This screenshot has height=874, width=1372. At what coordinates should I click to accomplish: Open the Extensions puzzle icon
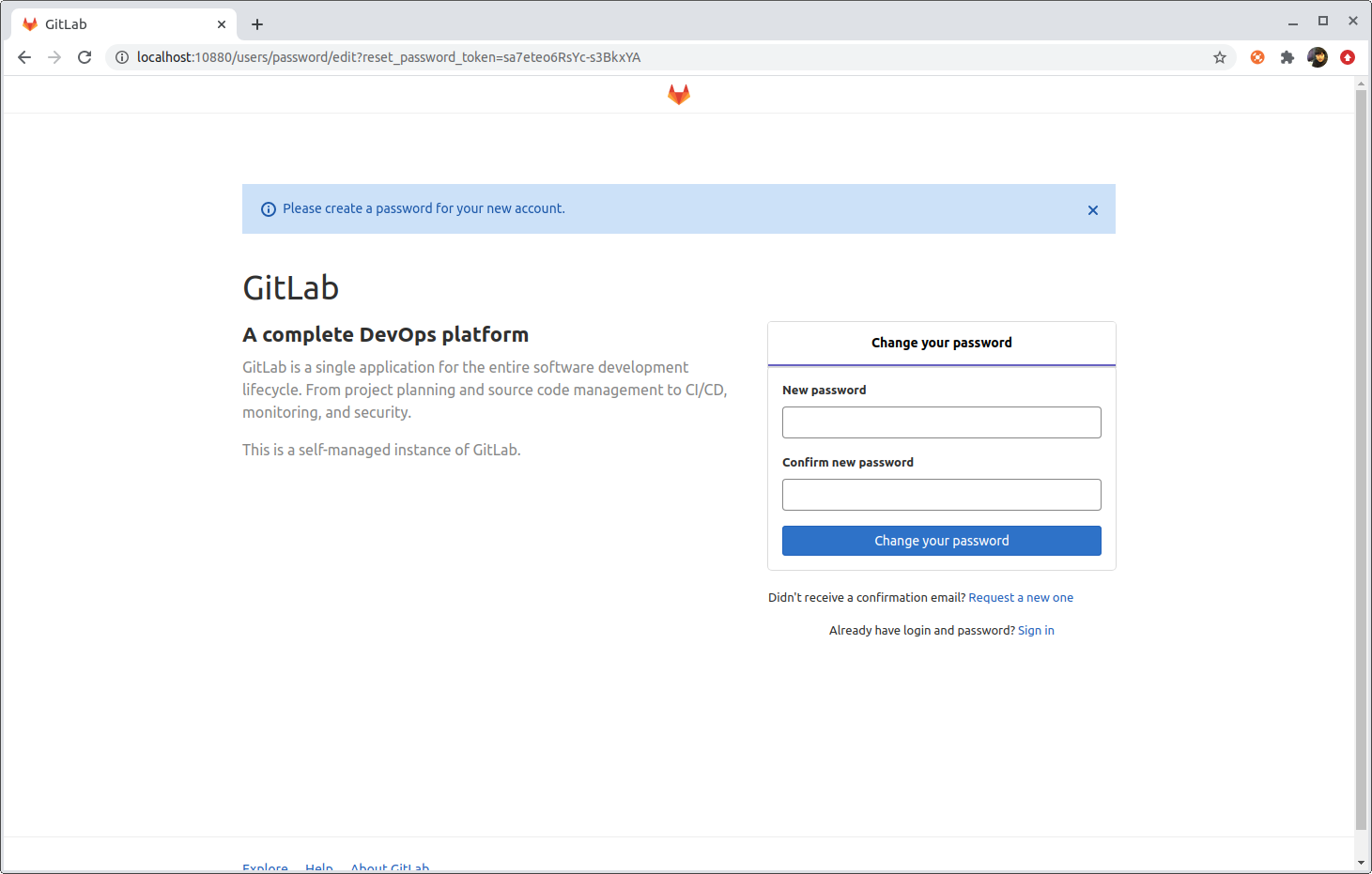click(1287, 57)
